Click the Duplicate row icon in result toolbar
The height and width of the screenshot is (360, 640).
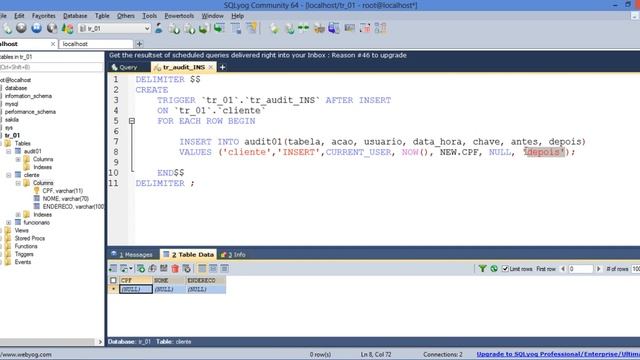pyautogui.click(x=152, y=268)
